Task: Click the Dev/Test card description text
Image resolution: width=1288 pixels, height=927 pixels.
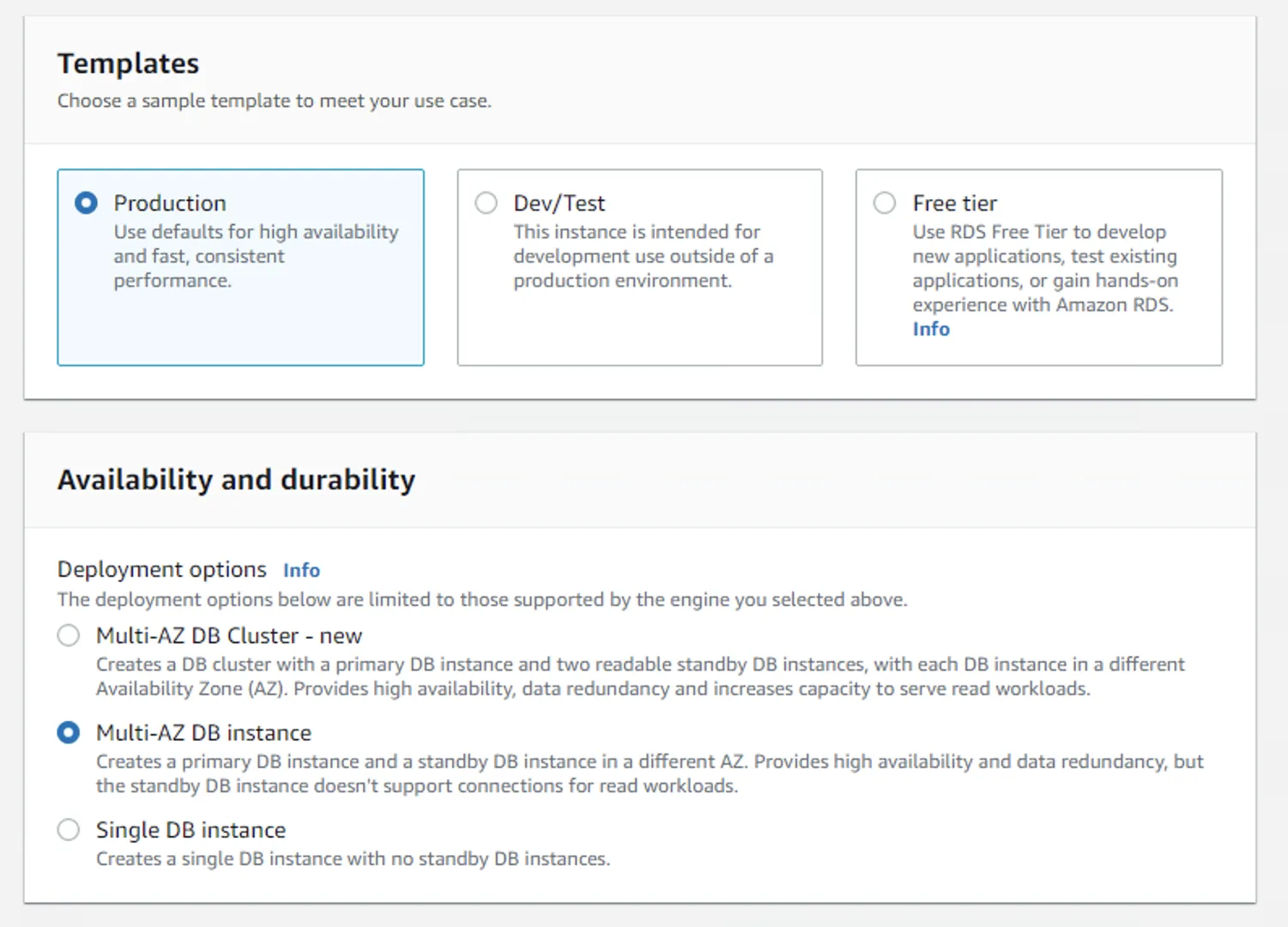Action: (642, 256)
